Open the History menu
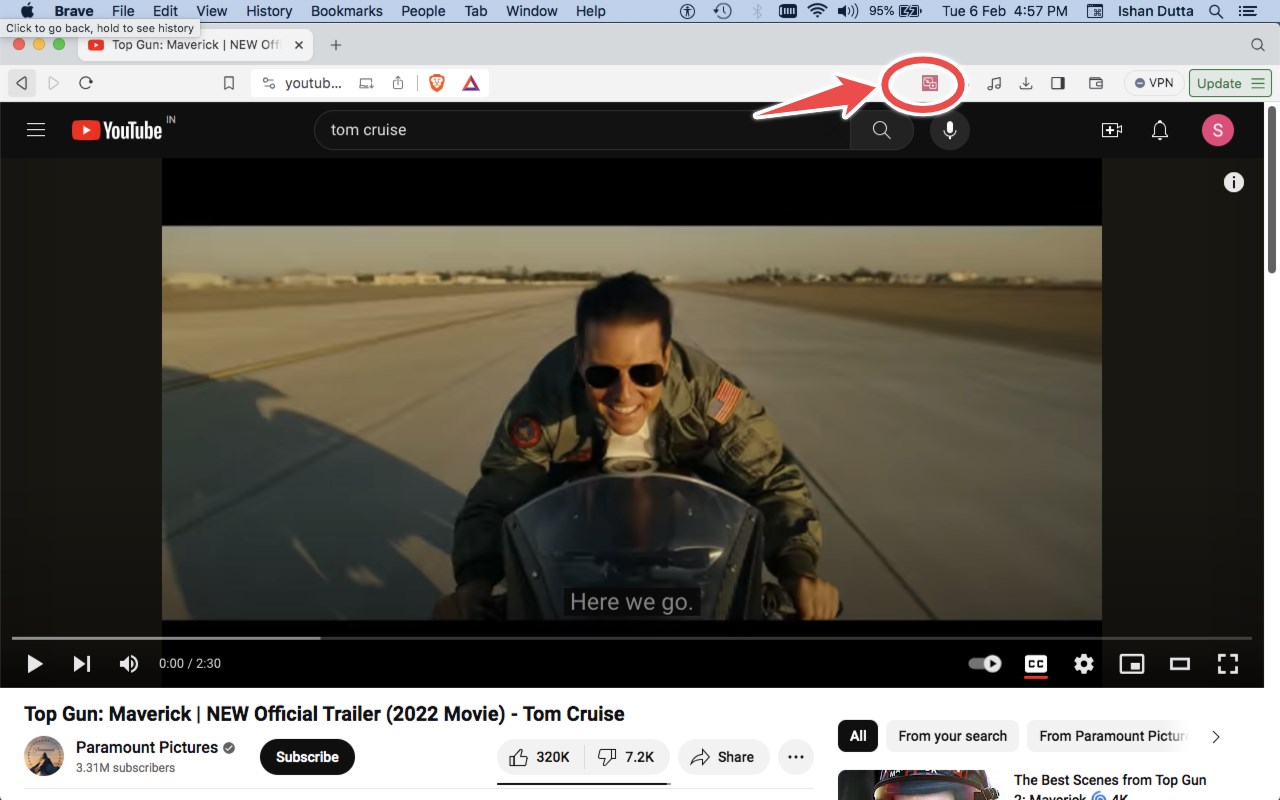Screen dimensions: 1280x800 [269, 11]
